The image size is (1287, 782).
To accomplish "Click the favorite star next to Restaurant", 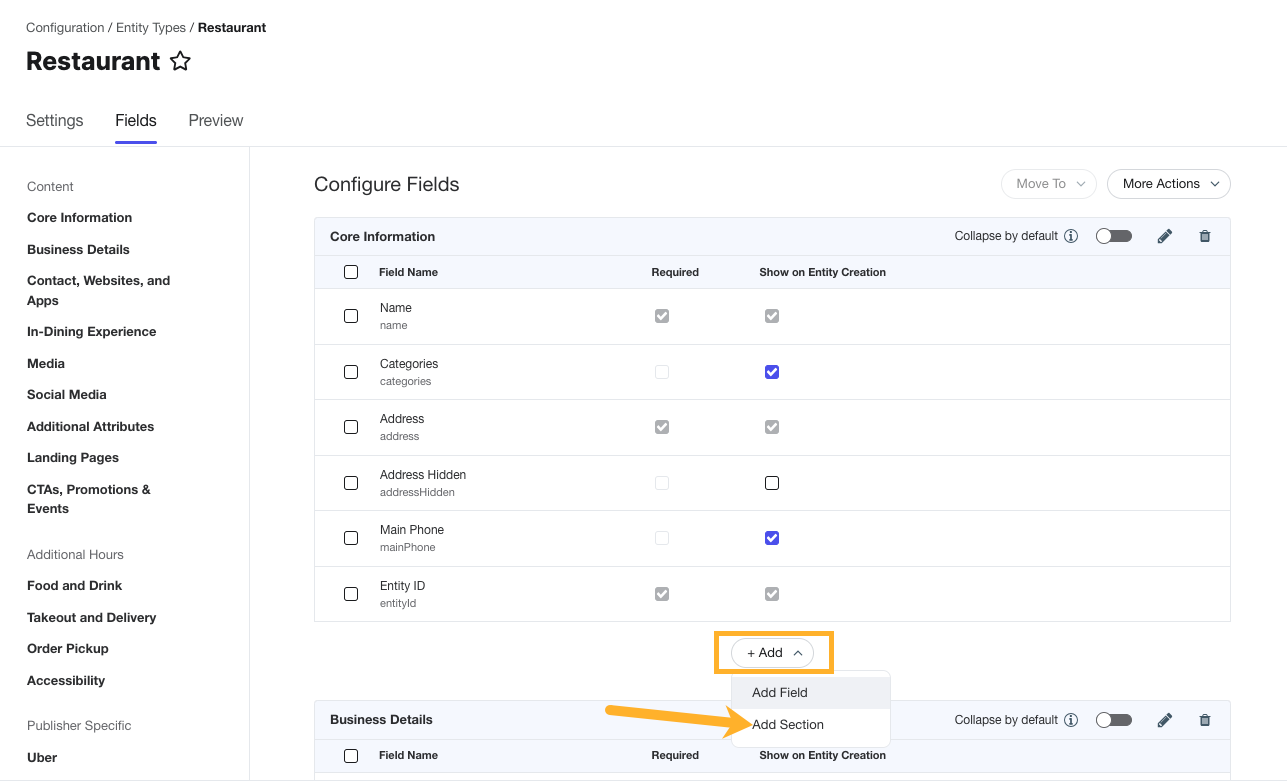I will tap(180, 62).
